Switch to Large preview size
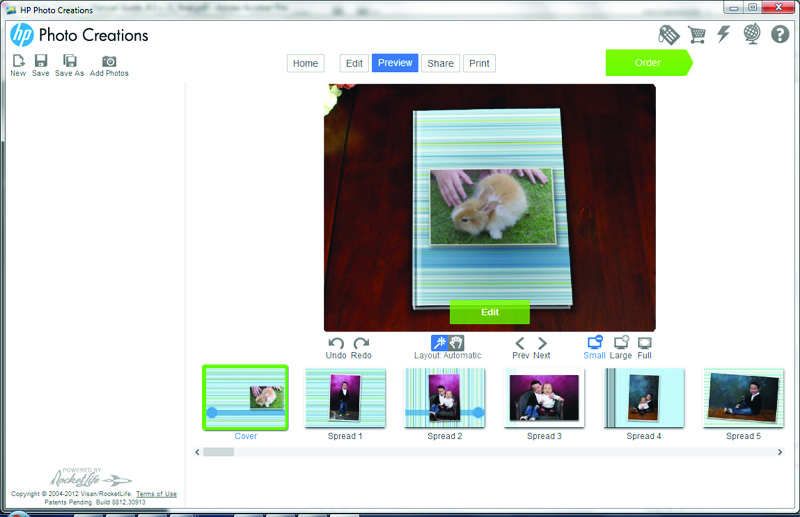 pyautogui.click(x=621, y=342)
